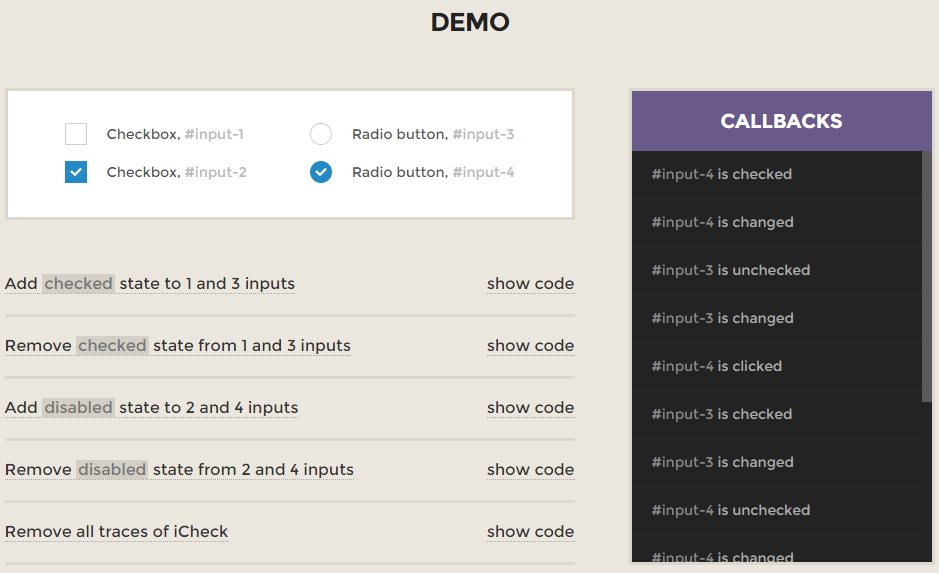Select the #input-3 radio button
This screenshot has width=939, height=573.
321,134
